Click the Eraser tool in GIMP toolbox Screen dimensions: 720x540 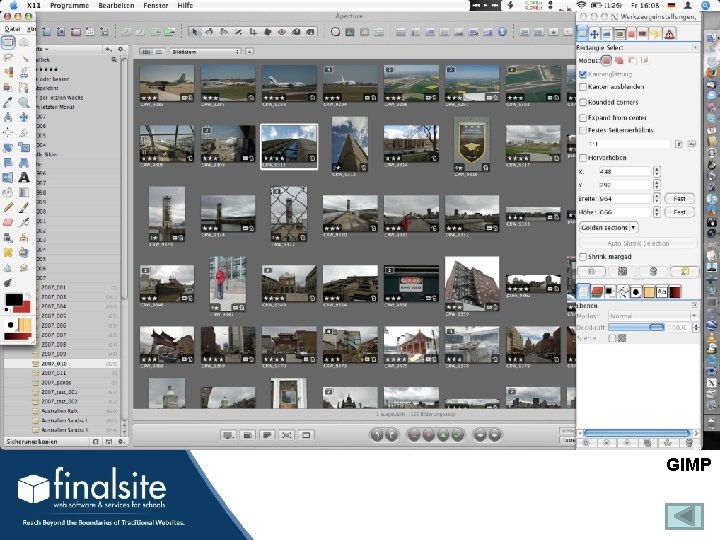pyautogui.click(x=8, y=222)
